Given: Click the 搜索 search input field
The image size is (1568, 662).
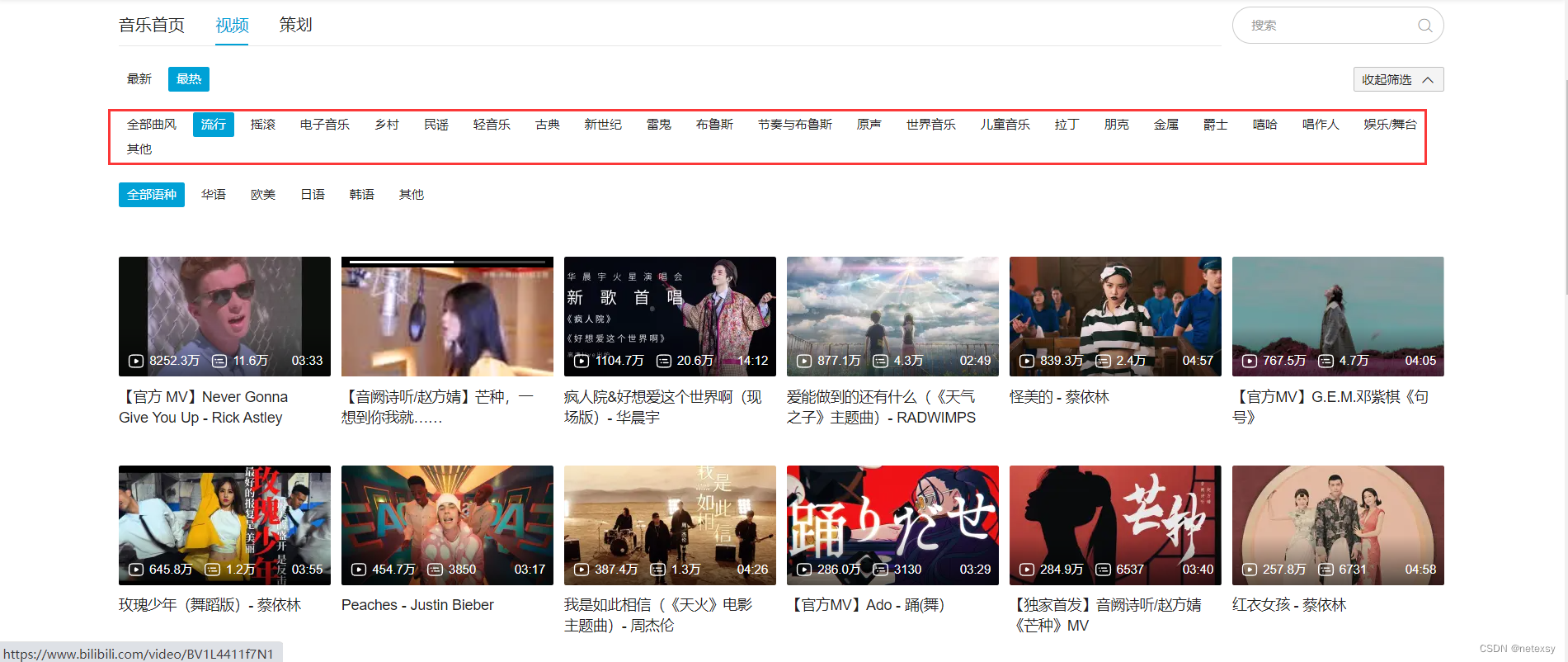Looking at the screenshot, I should pos(1338,26).
